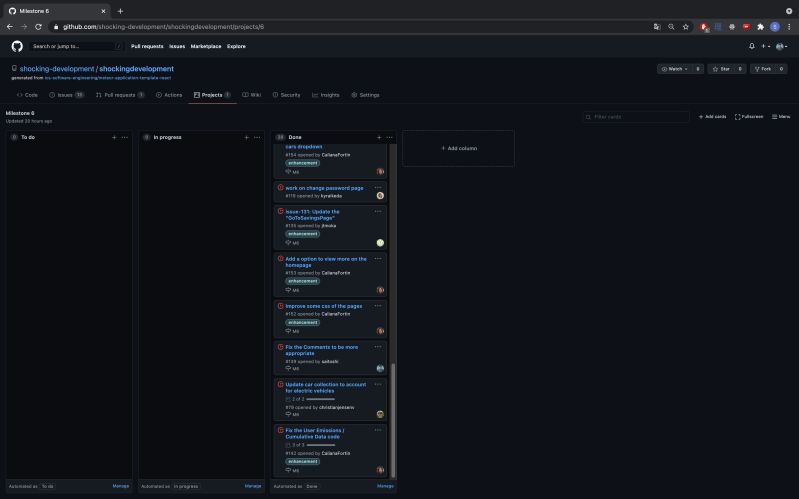Open 'Improve some css of the pages' issue
The image size is (799, 499).
coord(324,306)
